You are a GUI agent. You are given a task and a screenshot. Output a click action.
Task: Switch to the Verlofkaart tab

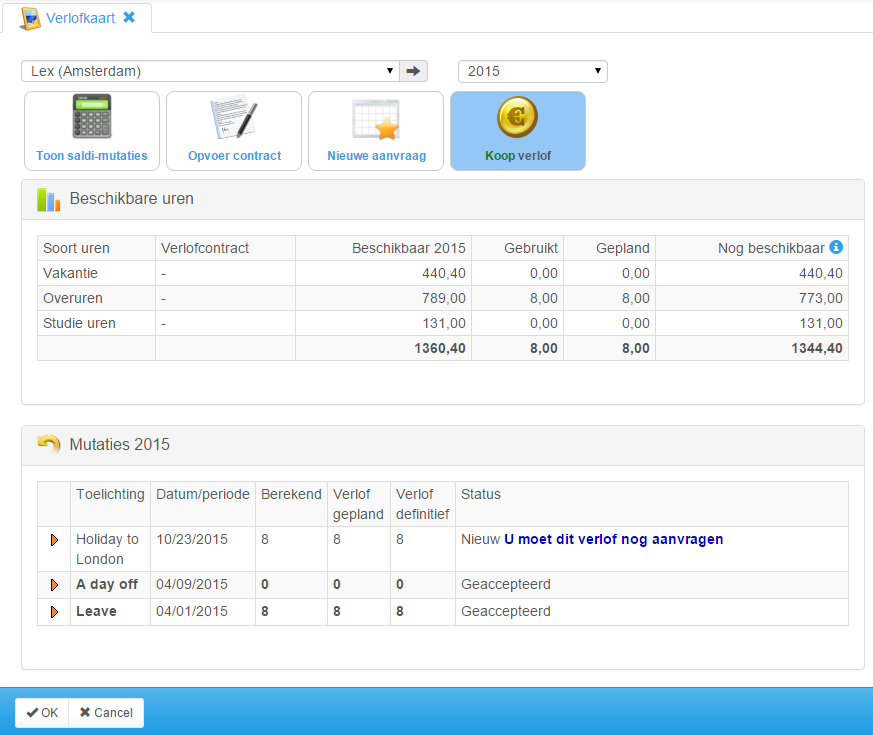coord(80,17)
